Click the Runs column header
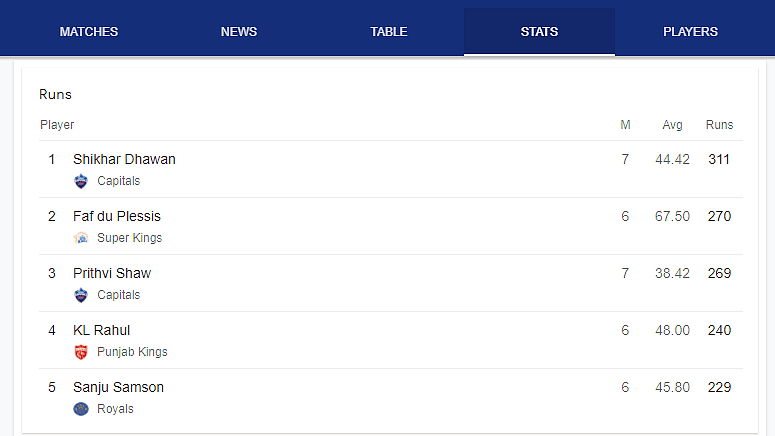The width and height of the screenshot is (775, 436). [x=719, y=125]
